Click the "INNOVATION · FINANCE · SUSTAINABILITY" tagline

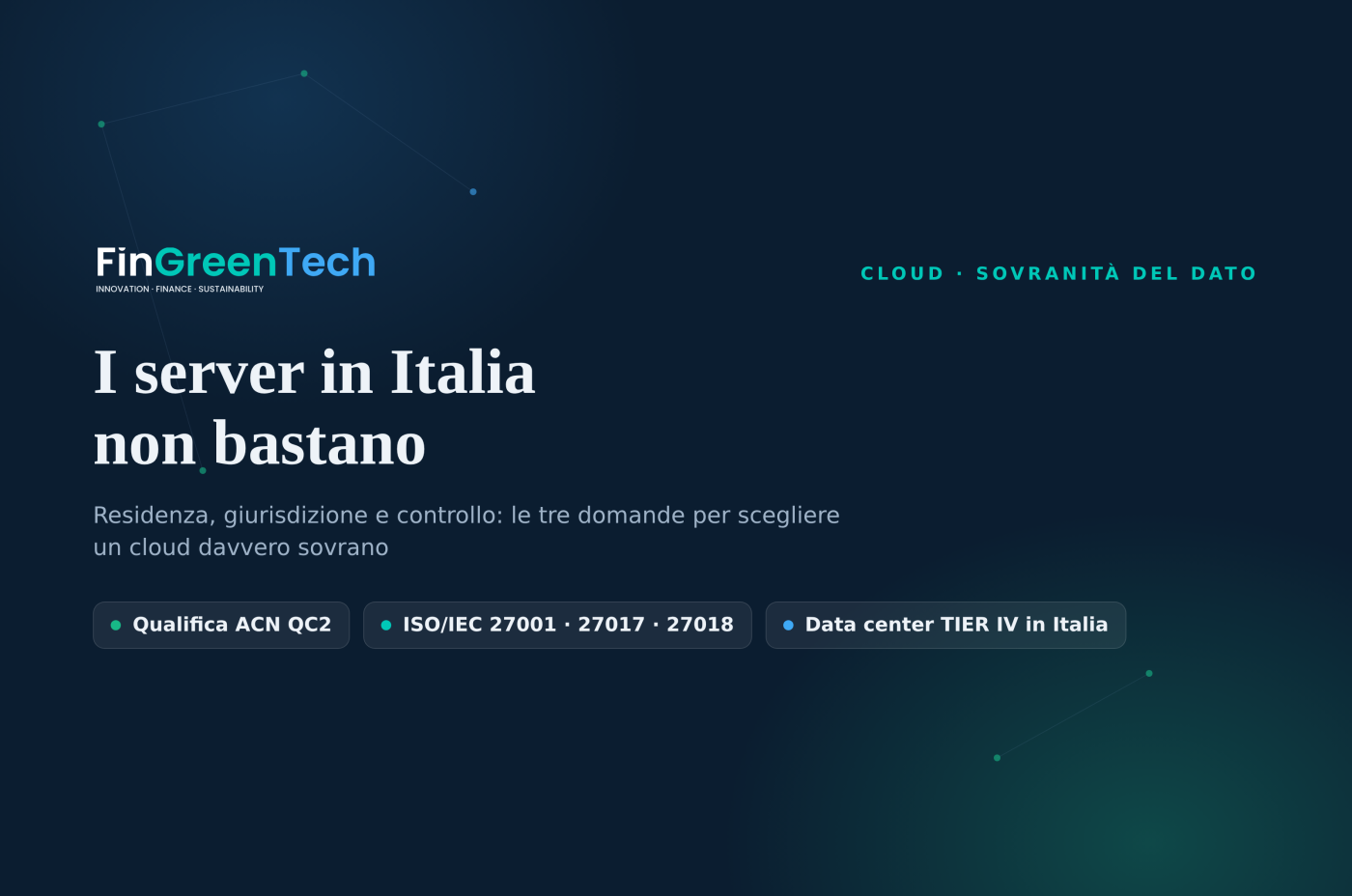click(x=180, y=289)
